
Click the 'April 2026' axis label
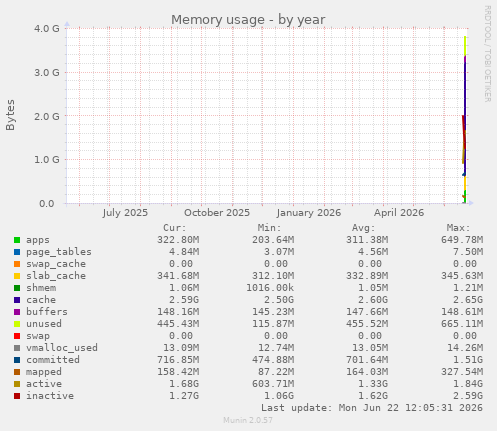(399, 213)
